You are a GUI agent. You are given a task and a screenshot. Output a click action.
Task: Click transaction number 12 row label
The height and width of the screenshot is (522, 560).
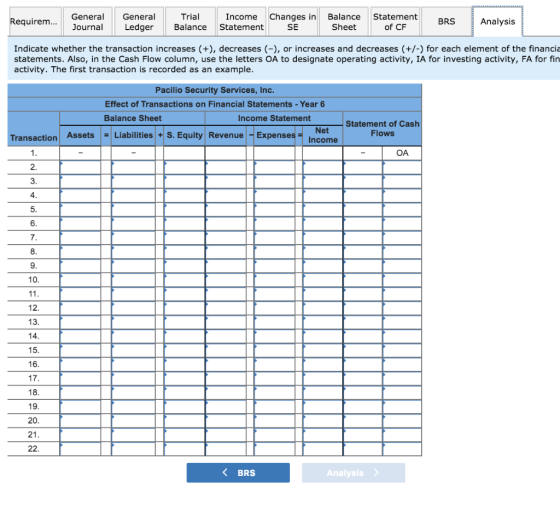pyautogui.click(x=34, y=308)
